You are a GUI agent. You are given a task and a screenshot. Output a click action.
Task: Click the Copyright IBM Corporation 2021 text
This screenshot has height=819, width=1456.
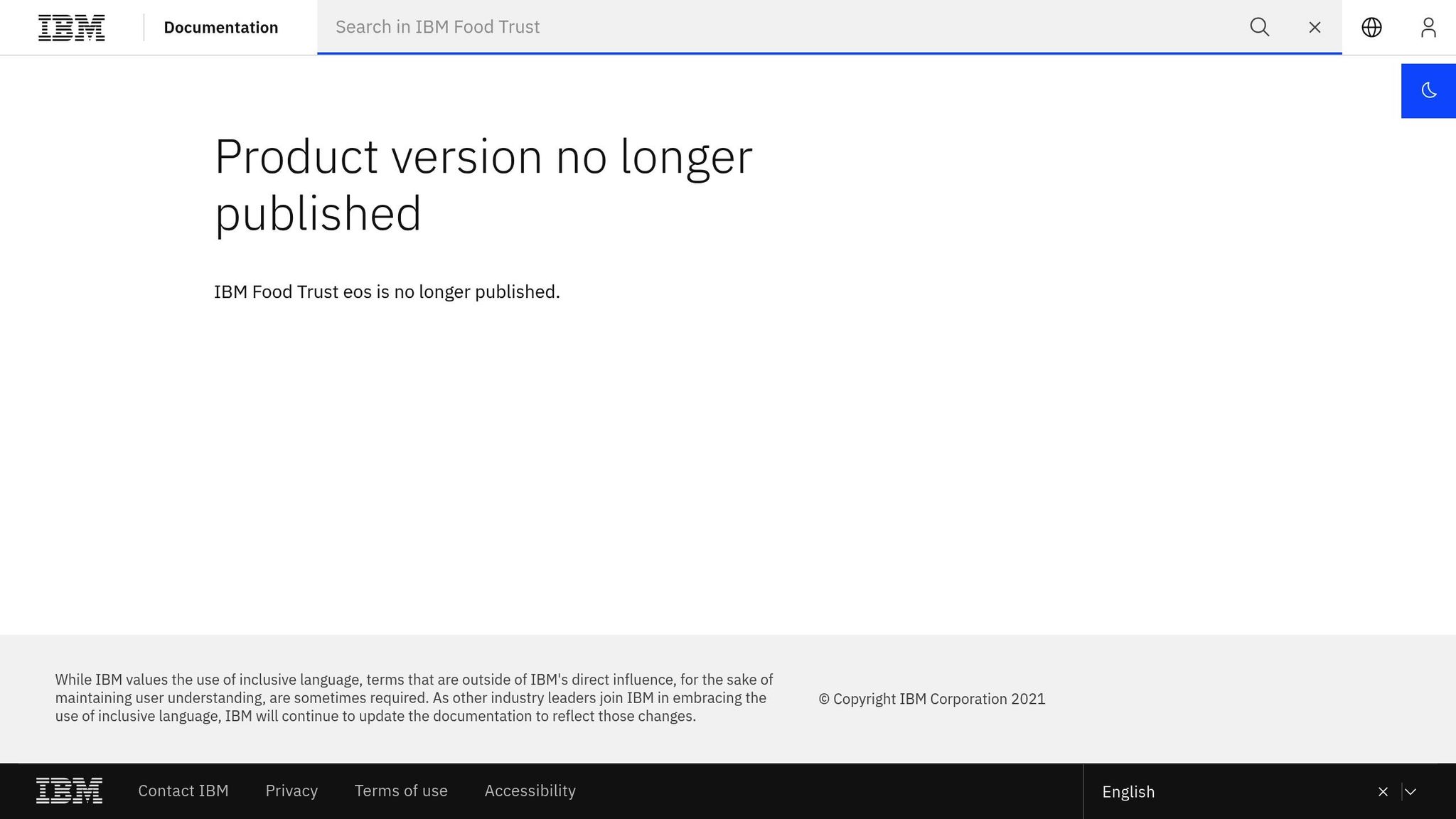(x=931, y=699)
